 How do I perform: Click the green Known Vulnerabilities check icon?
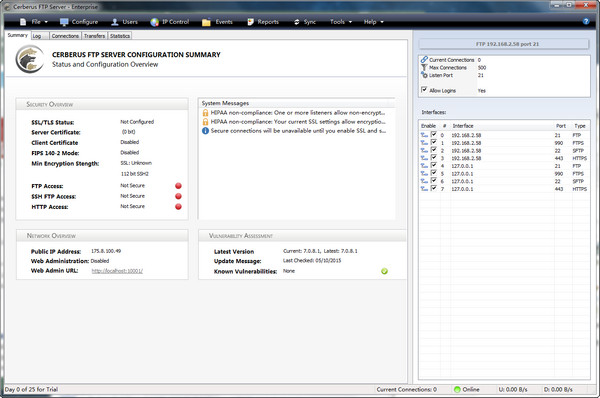click(x=385, y=271)
